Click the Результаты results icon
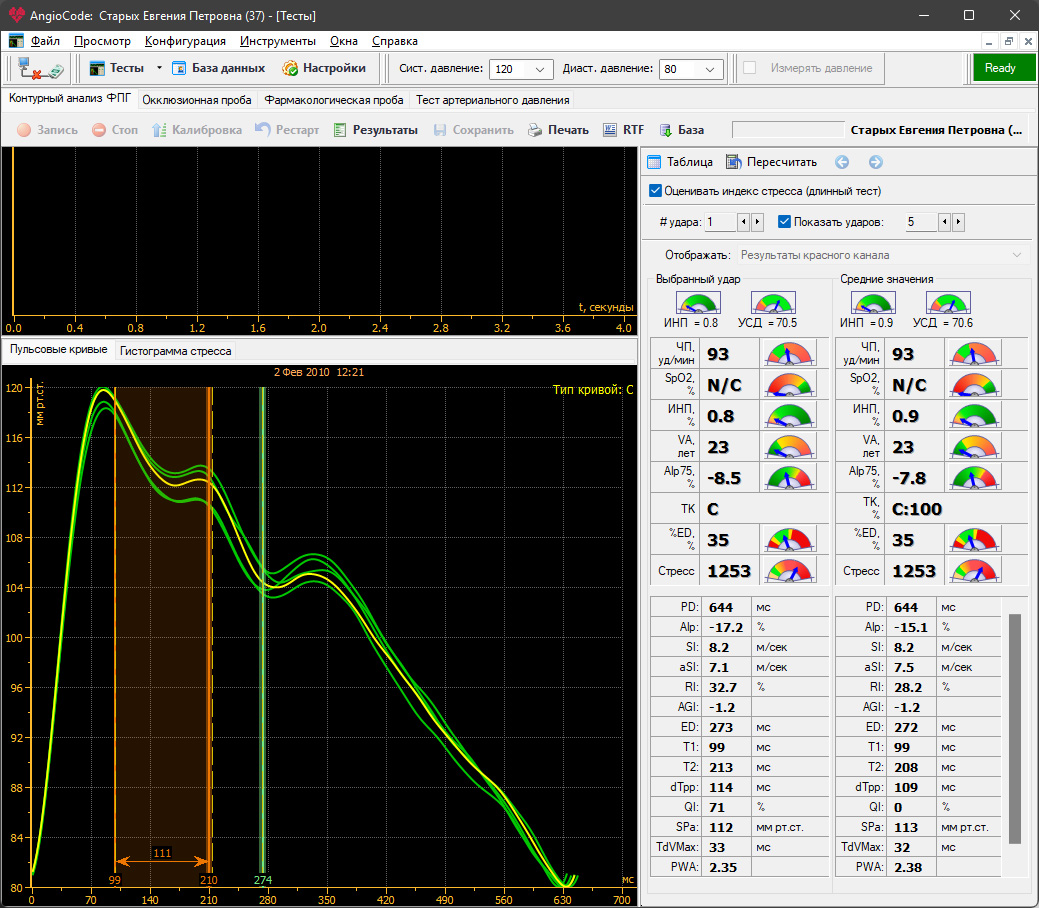The image size is (1039, 908). pyautogui.click(x=340, y=130)
